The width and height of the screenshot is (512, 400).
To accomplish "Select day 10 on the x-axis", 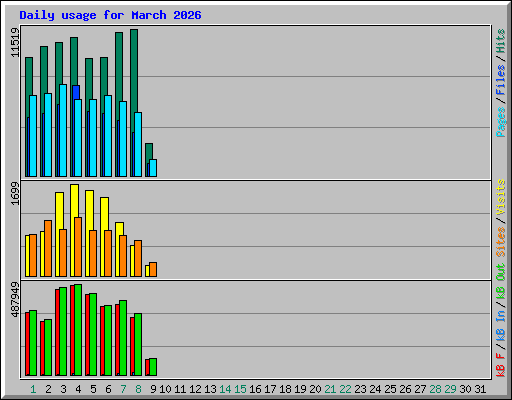I will coord(165,389).
